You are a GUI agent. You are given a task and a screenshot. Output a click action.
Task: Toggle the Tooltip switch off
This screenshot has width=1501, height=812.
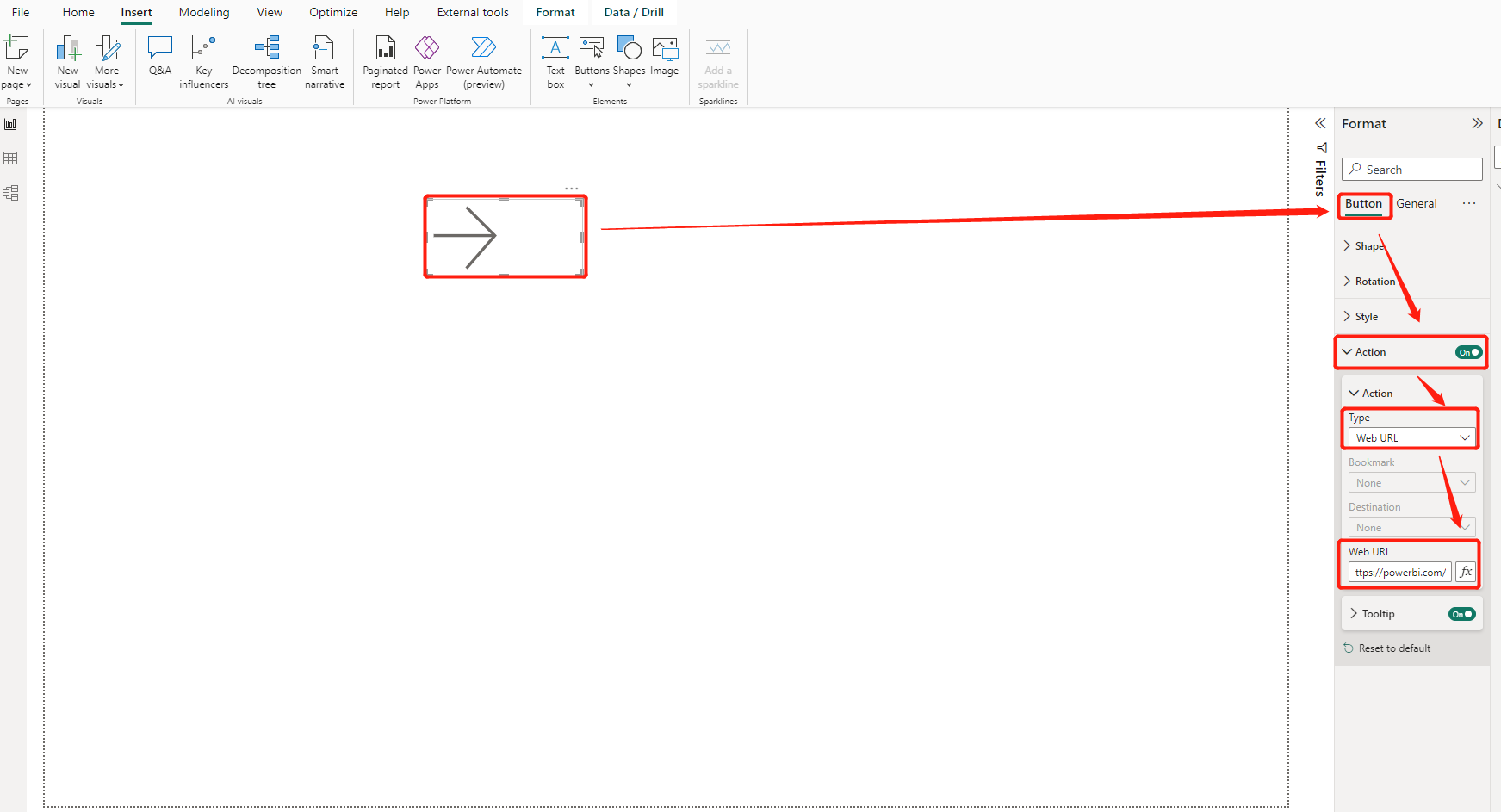pyautogui.click(x=1461, y=614)
